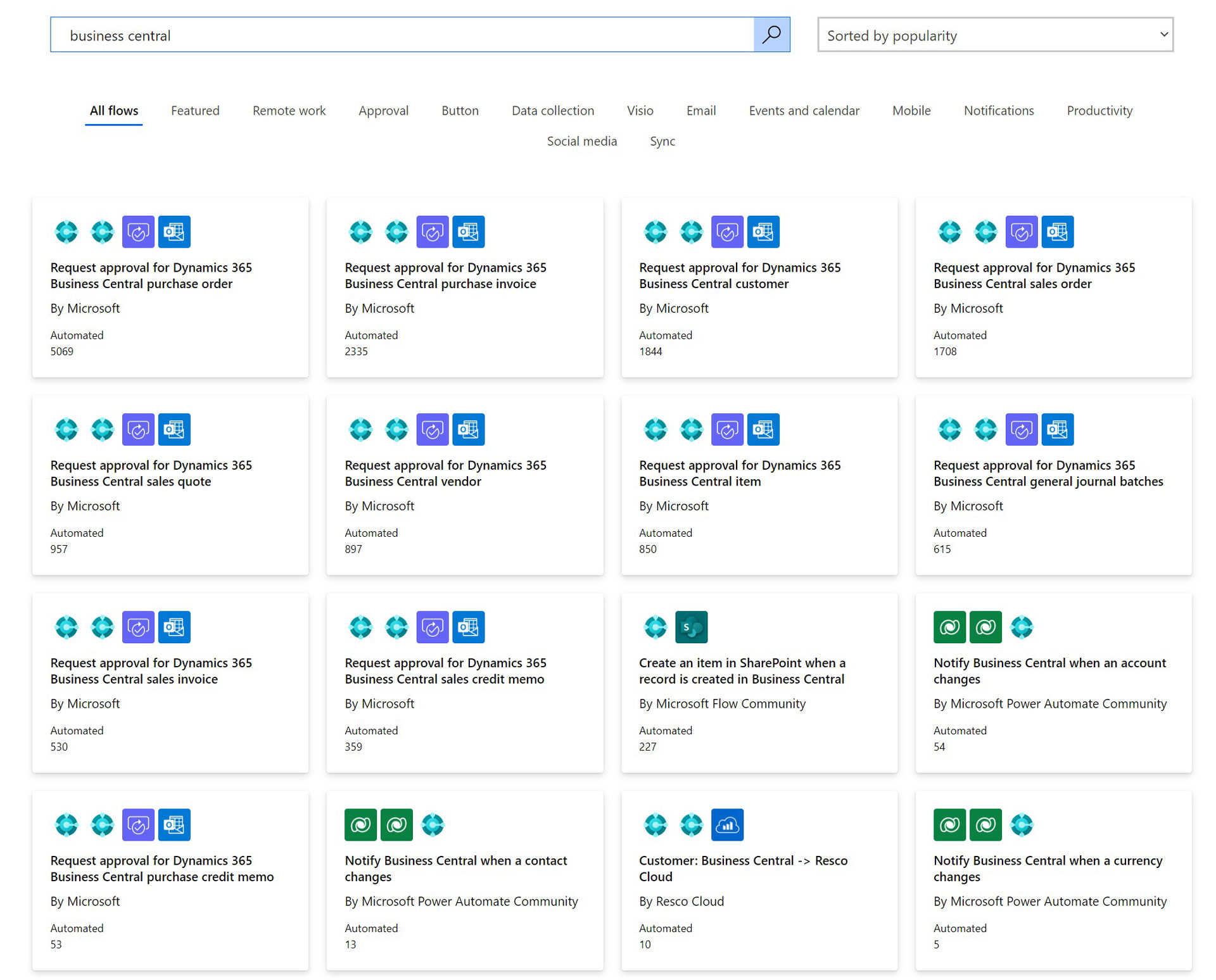The image size is (1216, 980).
Task: Open general journal batches approval template
Action: pyautogui.click(x=1048, y=473)
